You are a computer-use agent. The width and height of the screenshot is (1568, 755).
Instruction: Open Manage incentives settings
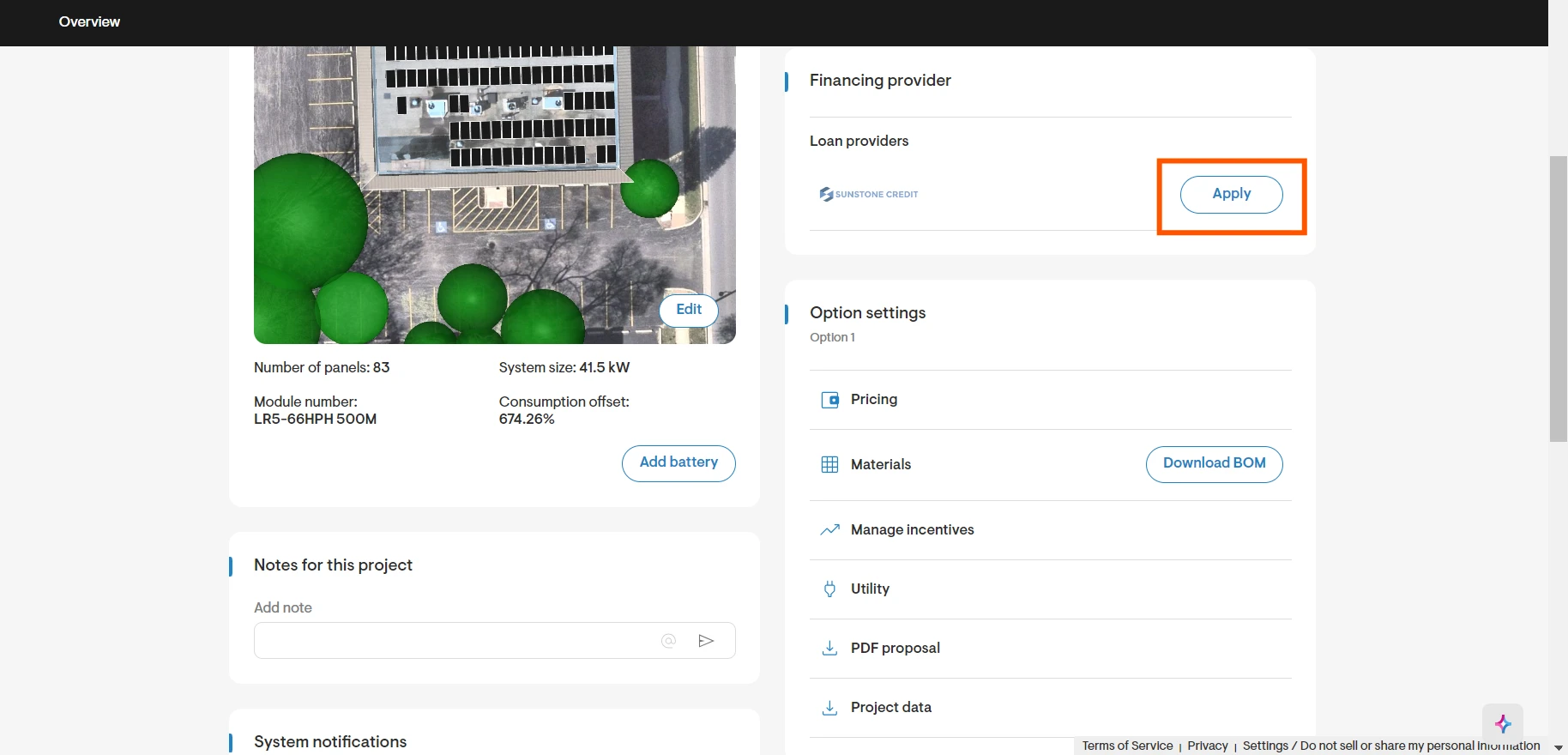[x=1051, y=530]
